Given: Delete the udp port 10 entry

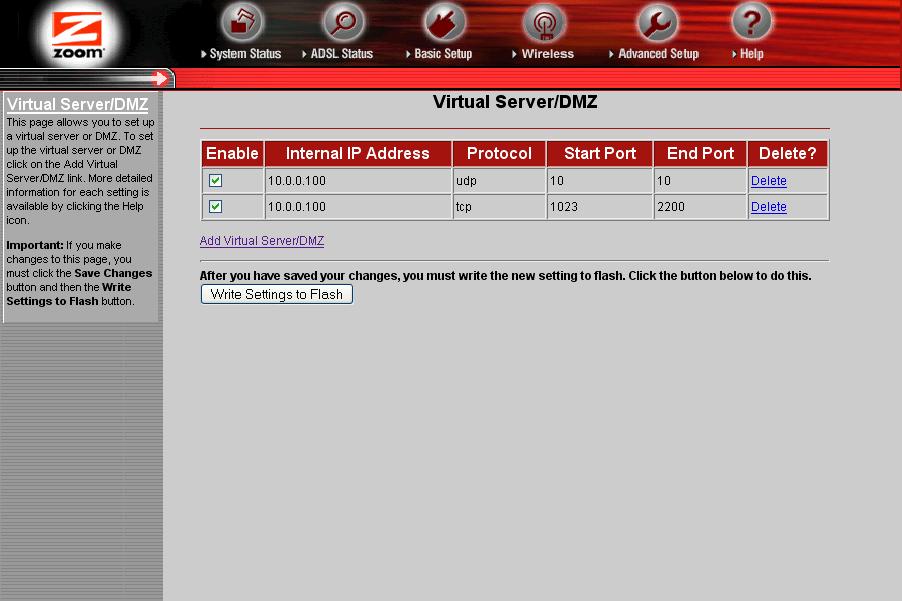Looking at the screenshot, I should coord(769,181).
